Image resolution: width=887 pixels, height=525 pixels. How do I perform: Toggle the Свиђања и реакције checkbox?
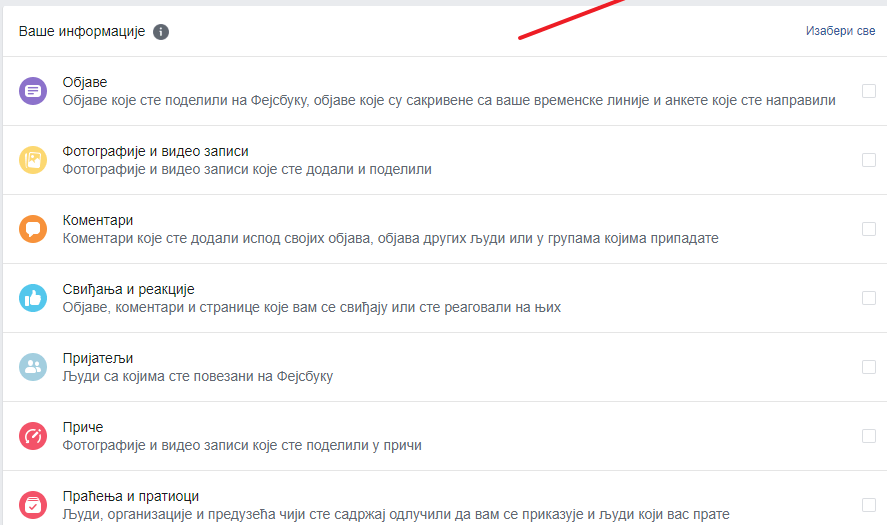click(869, 298)
